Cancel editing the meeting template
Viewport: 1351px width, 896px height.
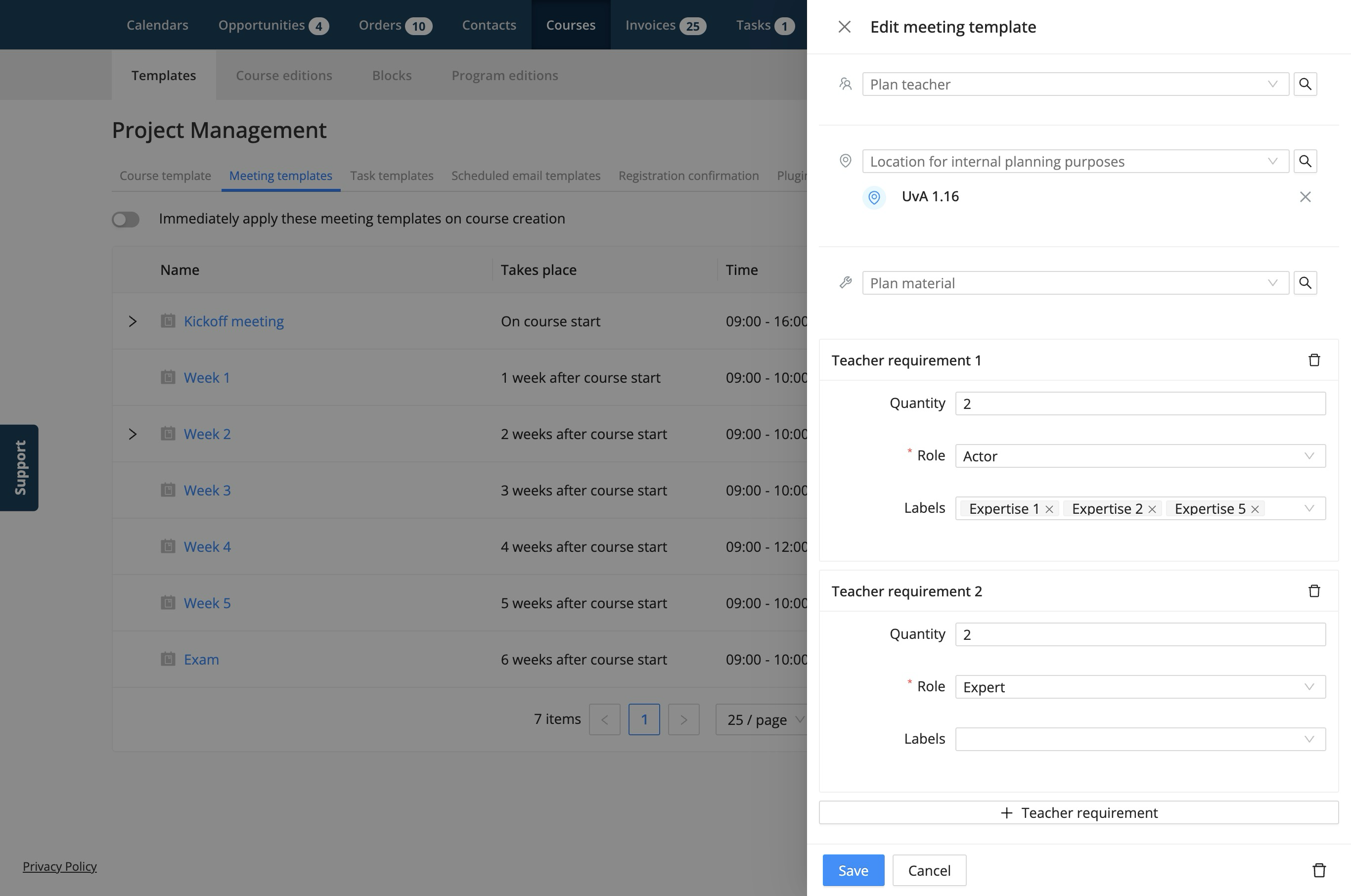(x=929, y=870)
